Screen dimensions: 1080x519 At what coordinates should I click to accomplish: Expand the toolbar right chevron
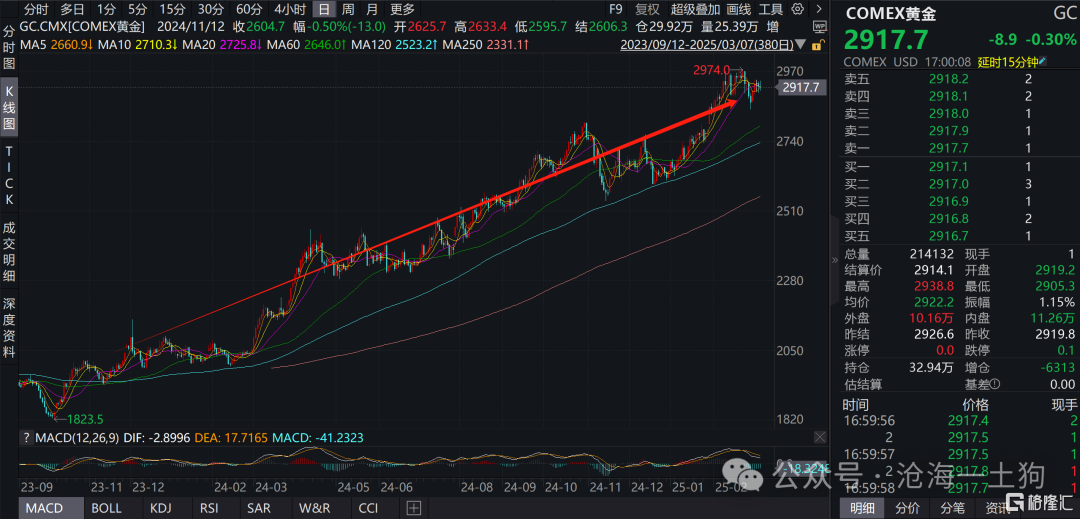818,10
